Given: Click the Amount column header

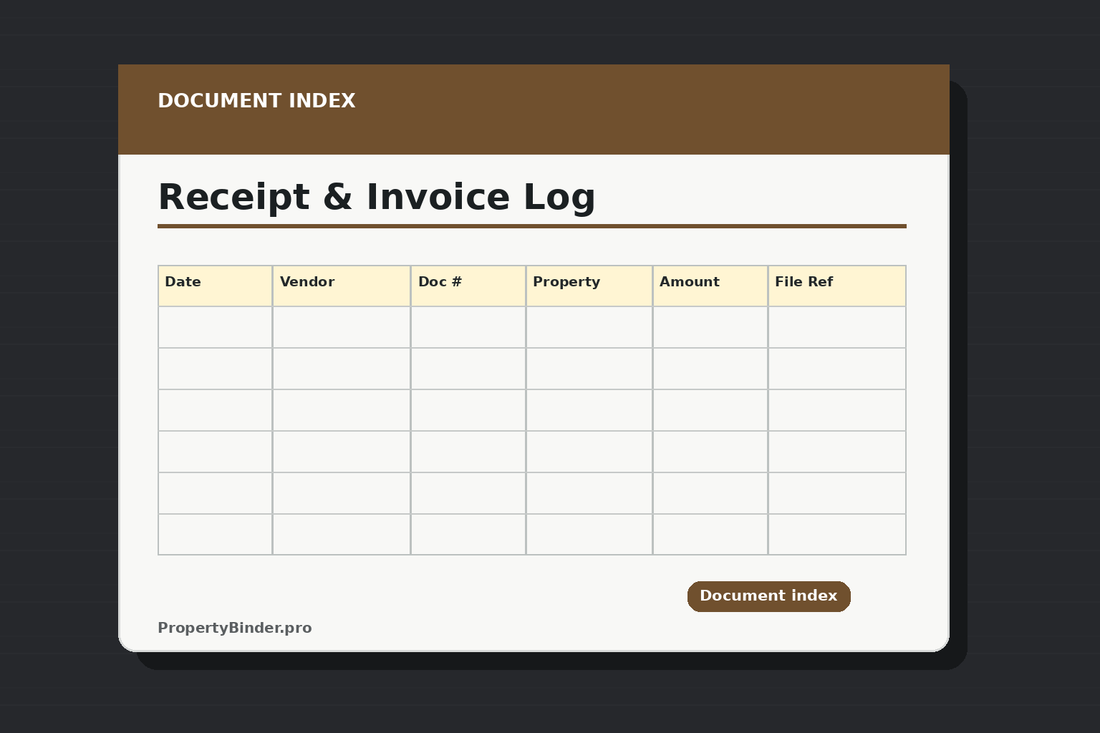Looking at the screenshot, I should [x=710, y=285].
